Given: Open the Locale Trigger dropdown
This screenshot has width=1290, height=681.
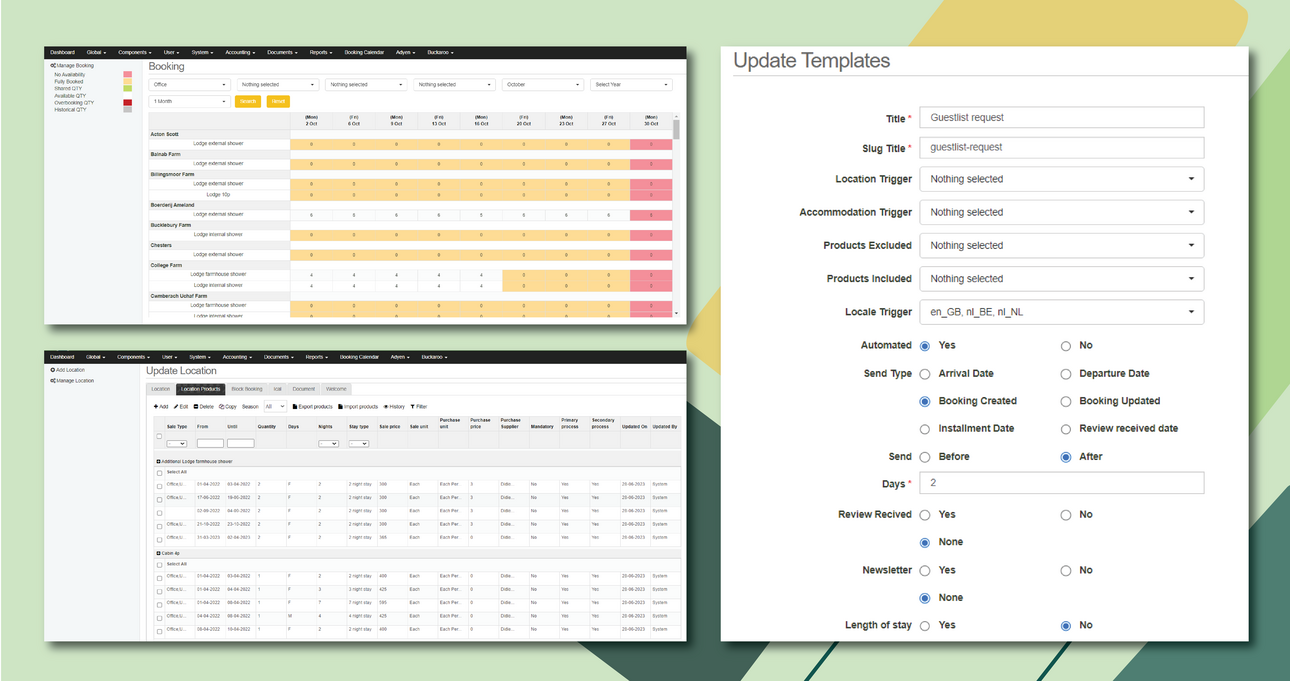Looking at the screenshot, I should [1061, 312].
